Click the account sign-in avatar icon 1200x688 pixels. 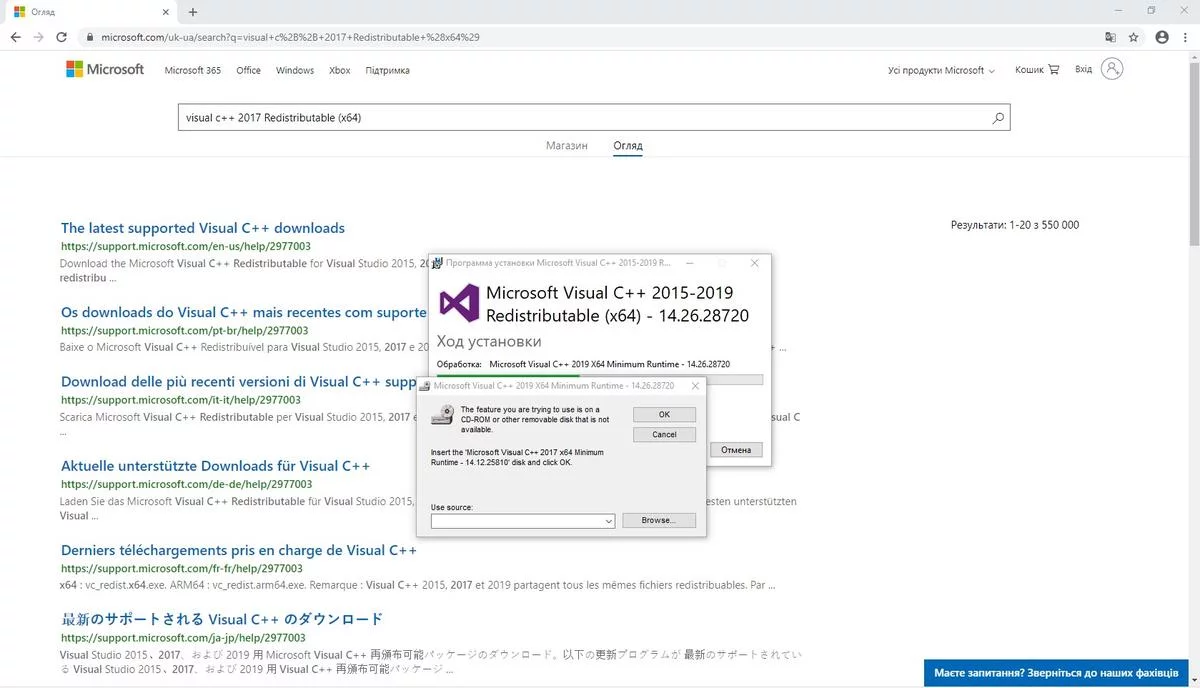(x=1111, y=69)
